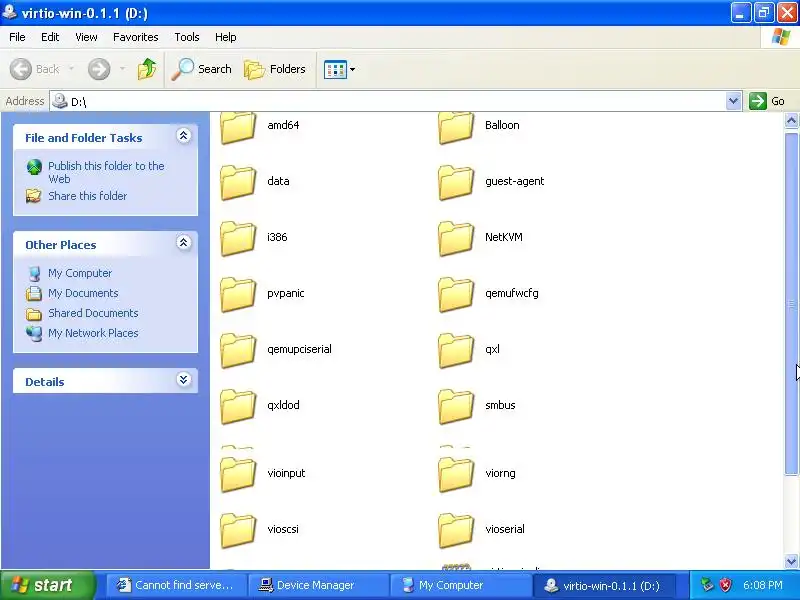This screenshot has height=600, width=800.
Task: Select the vioinput folder icon
Action: [238, 474]
